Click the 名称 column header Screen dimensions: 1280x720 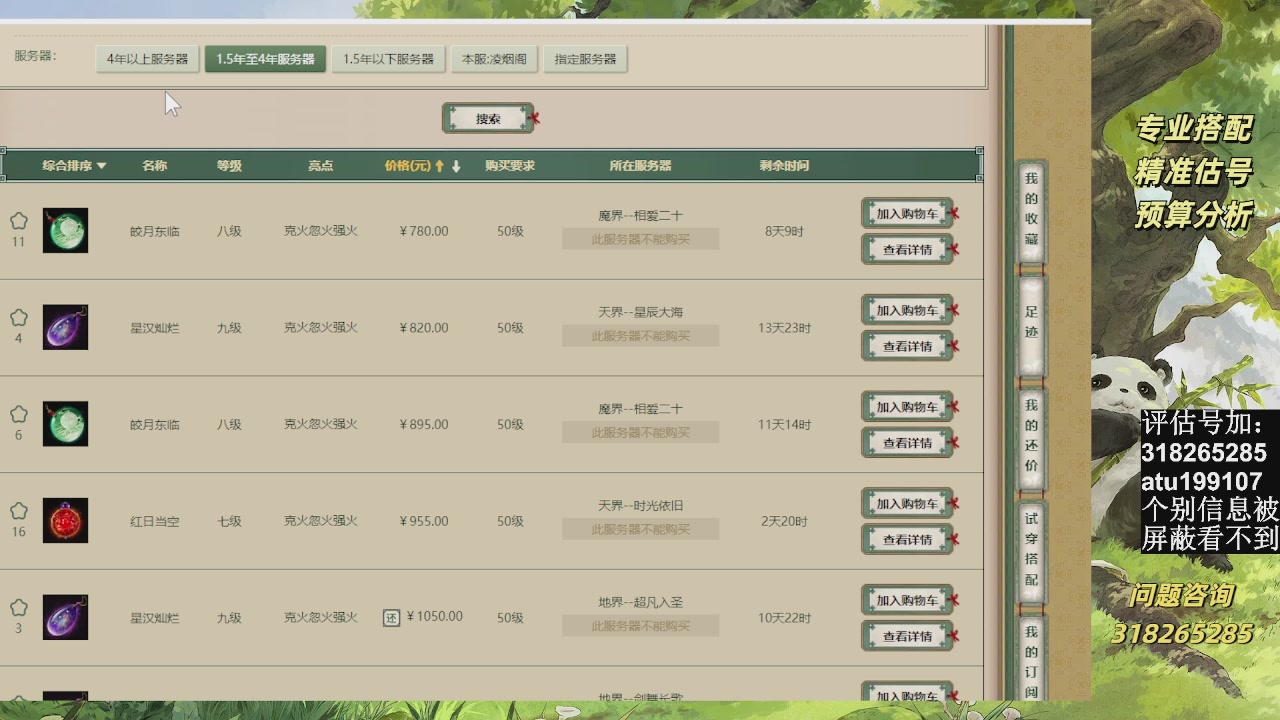[x=155, y=166]
